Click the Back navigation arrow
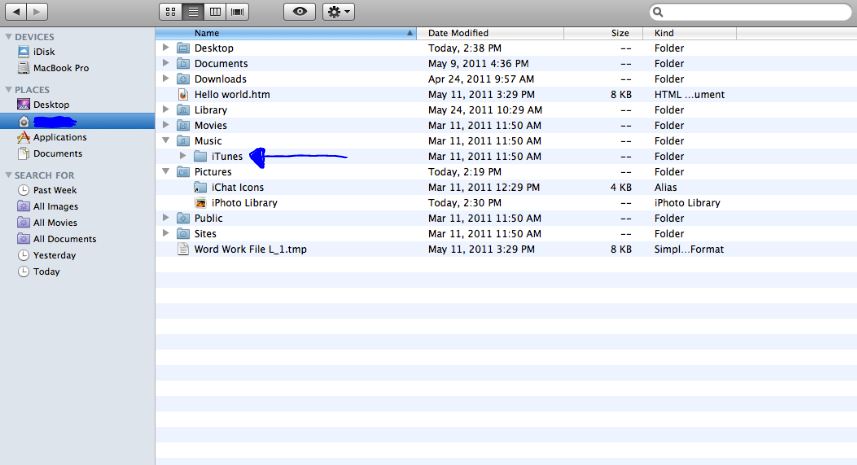This screenshot has height=465, width=857. [15, 12]
